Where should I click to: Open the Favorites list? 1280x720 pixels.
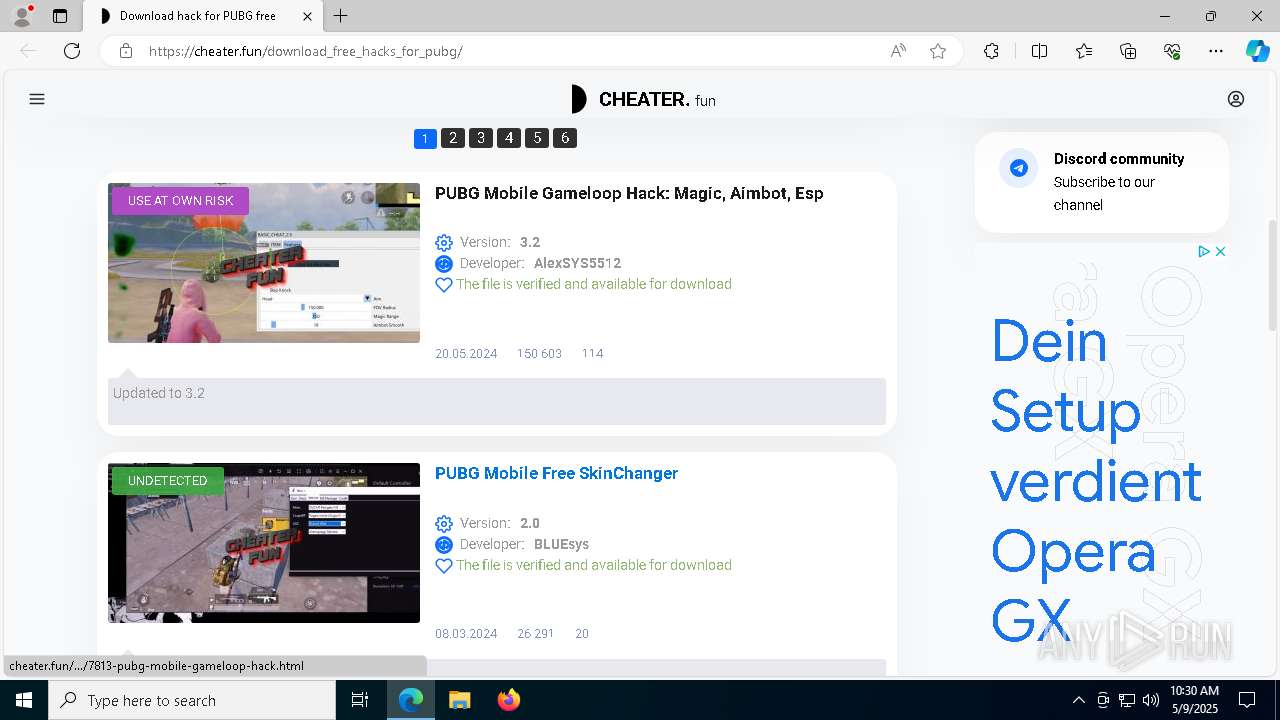[1084, 51]
